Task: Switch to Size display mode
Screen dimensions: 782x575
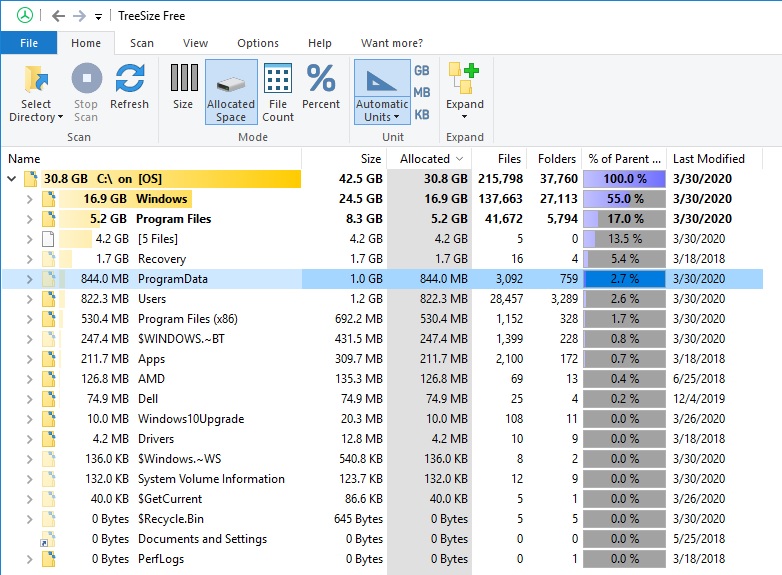Action: (x=183, y=87)
